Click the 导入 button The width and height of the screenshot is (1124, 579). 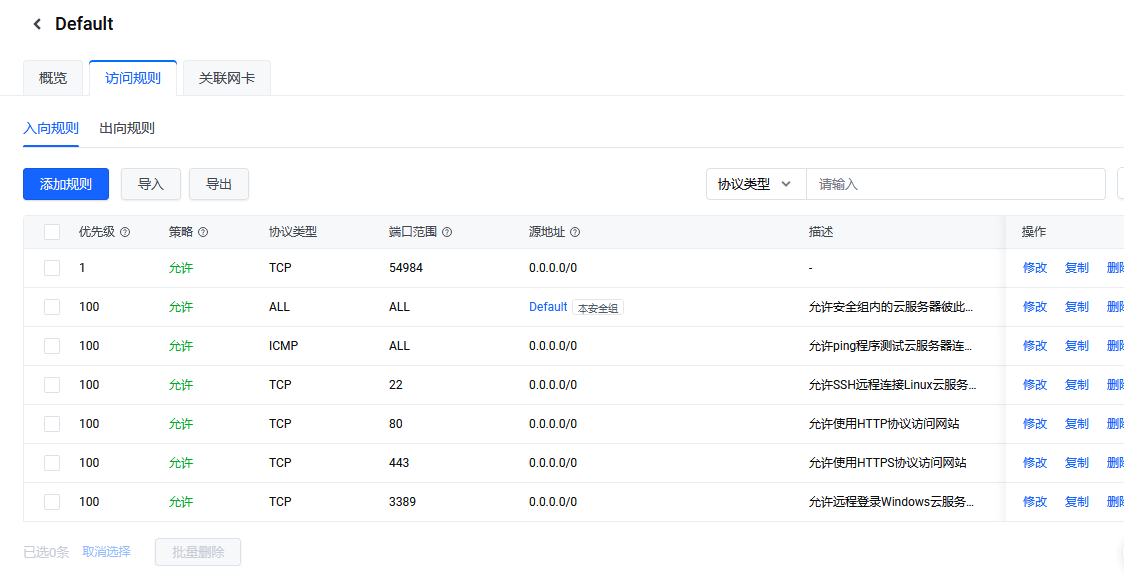[151, 184]
